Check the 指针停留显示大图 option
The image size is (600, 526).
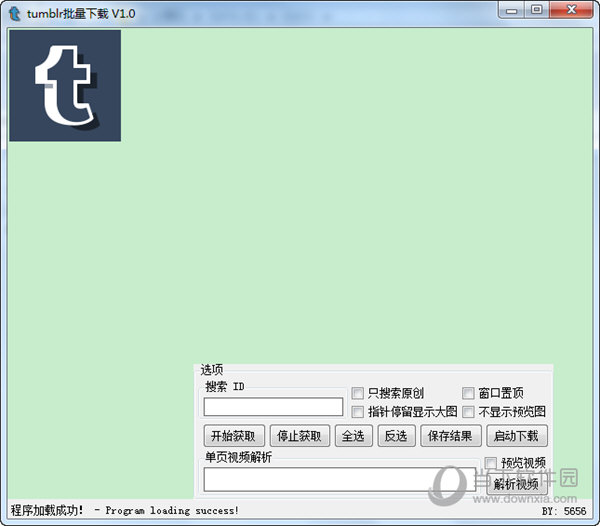click(x=357, y=412)
